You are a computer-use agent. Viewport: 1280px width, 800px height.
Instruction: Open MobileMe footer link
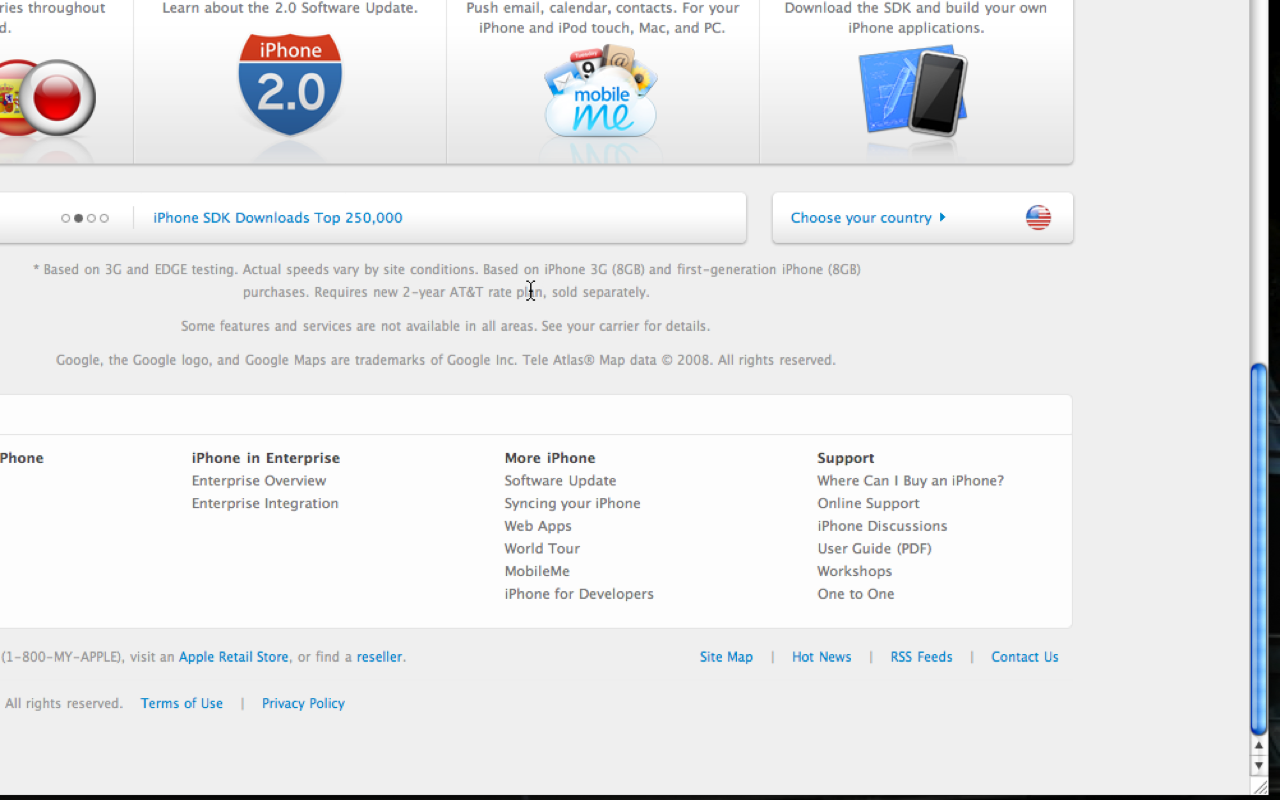point(537,571)
